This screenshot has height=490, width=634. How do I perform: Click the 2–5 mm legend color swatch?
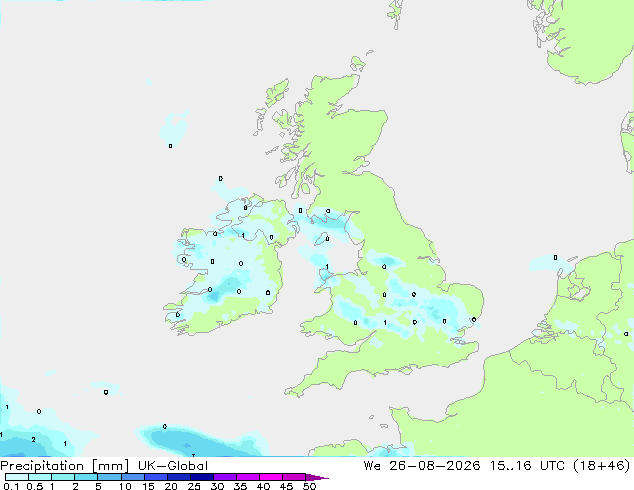tap(86, 477)
